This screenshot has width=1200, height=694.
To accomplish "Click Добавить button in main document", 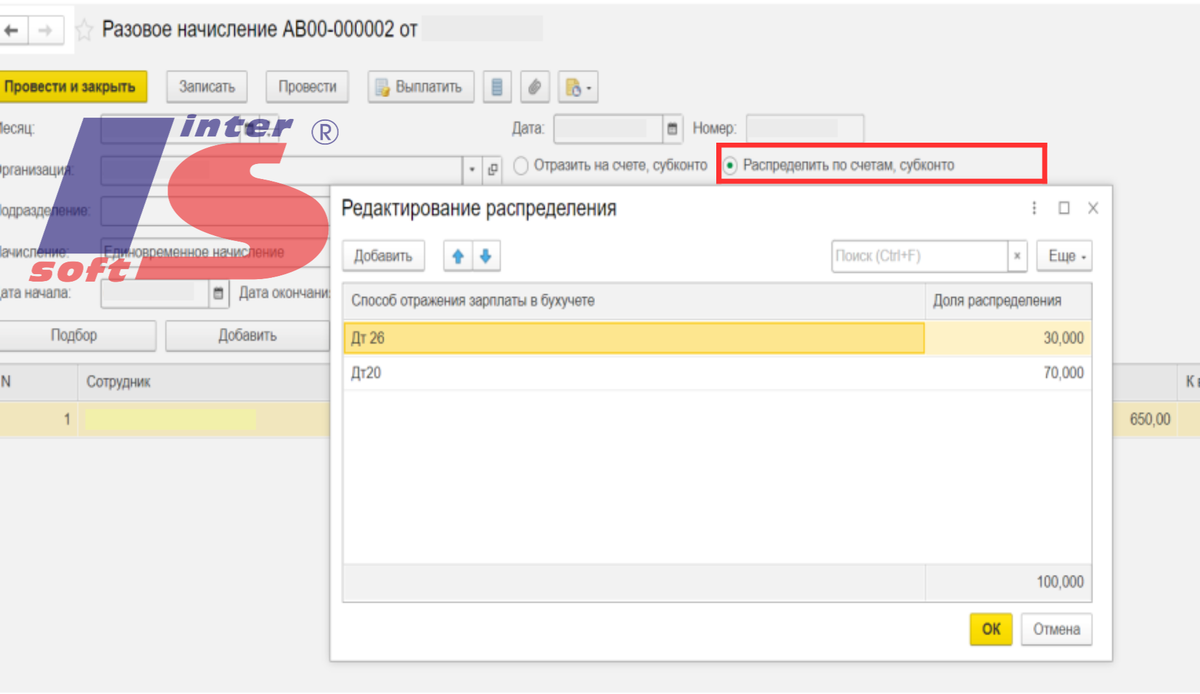I will (x=247, y=335).
